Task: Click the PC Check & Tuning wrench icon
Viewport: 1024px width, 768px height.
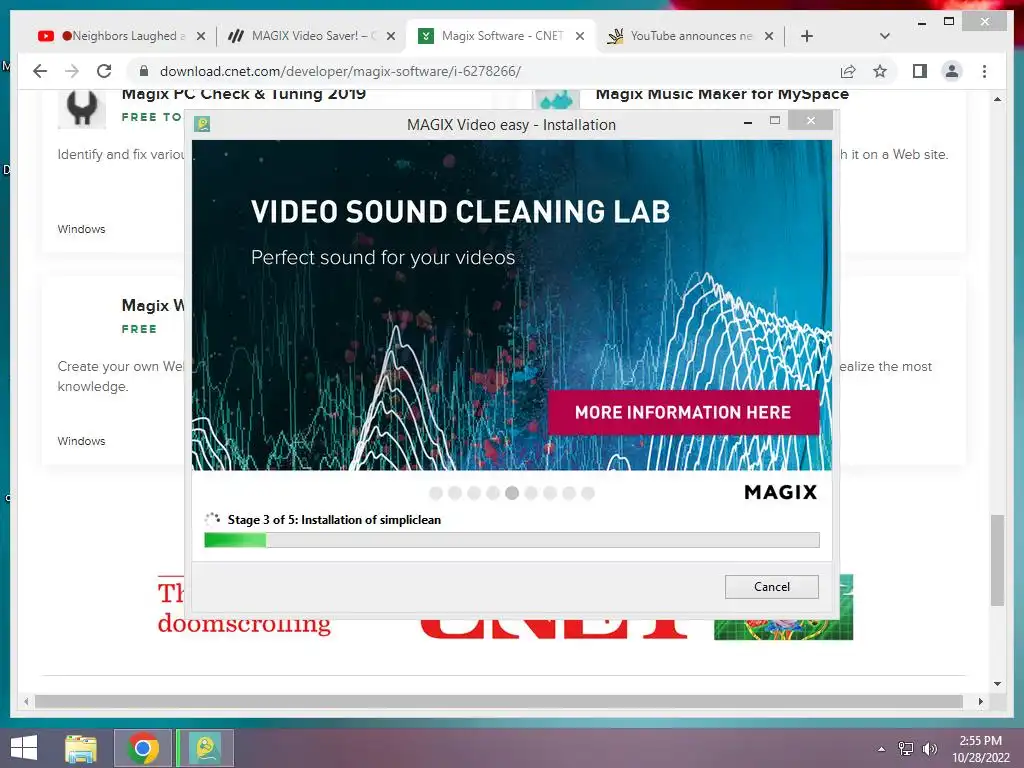Action: coord(82,107)
